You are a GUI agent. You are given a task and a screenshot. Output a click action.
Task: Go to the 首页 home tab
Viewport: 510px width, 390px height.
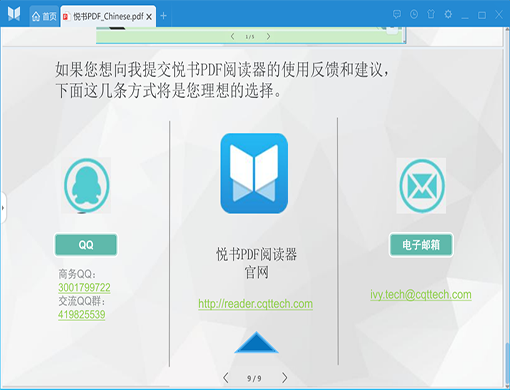[x=44, y=16]
